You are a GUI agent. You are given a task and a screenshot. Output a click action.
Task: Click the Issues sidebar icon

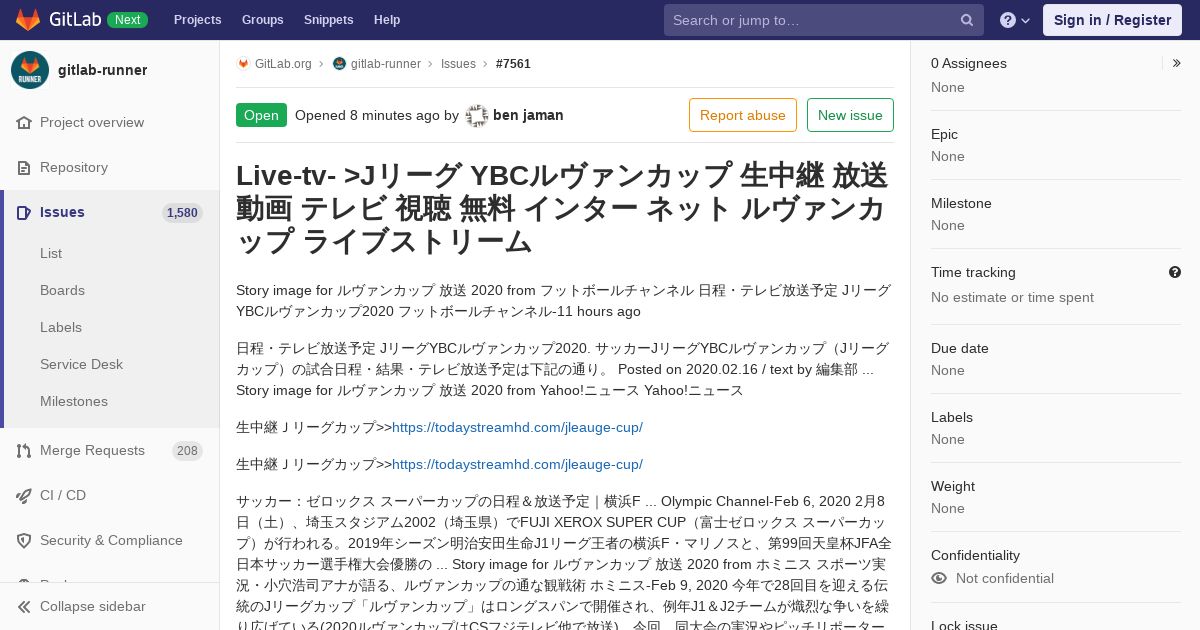point(24,212)
